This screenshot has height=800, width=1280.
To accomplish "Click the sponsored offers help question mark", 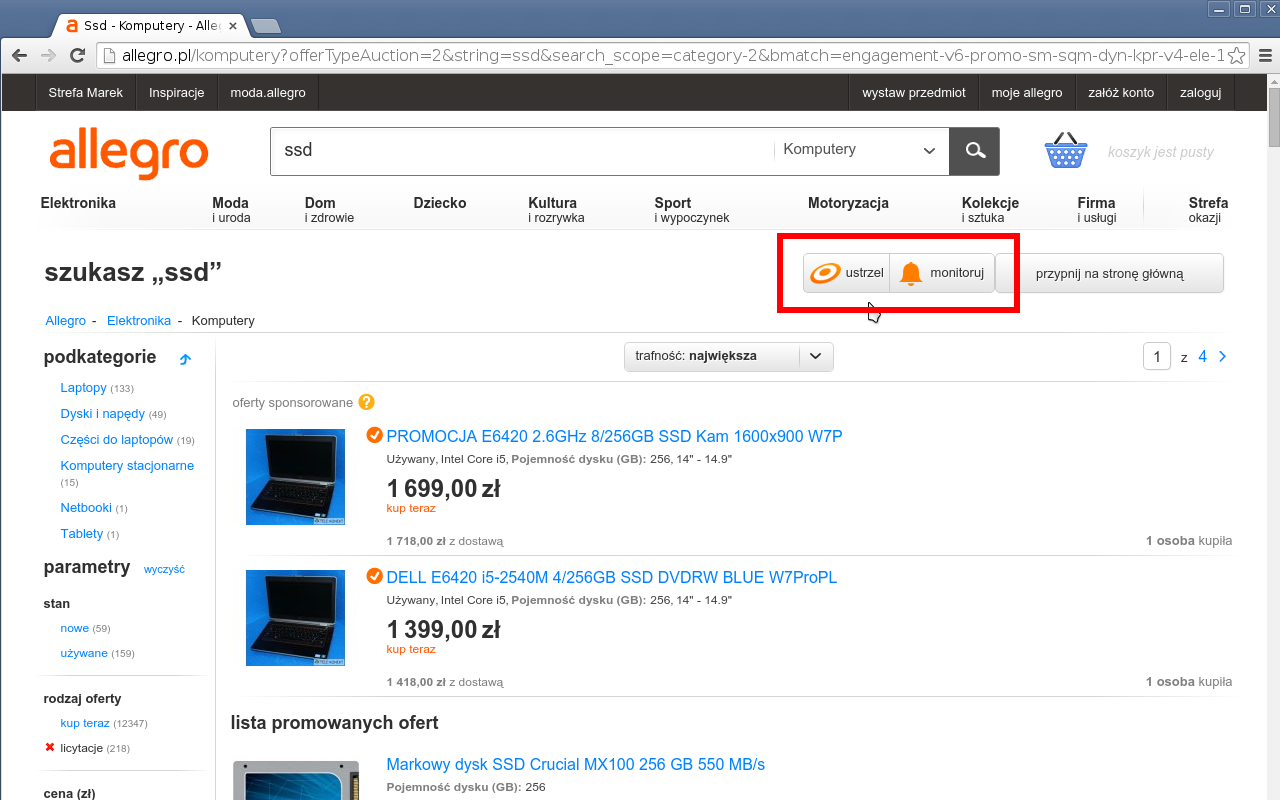I will (x=366, y=402).
